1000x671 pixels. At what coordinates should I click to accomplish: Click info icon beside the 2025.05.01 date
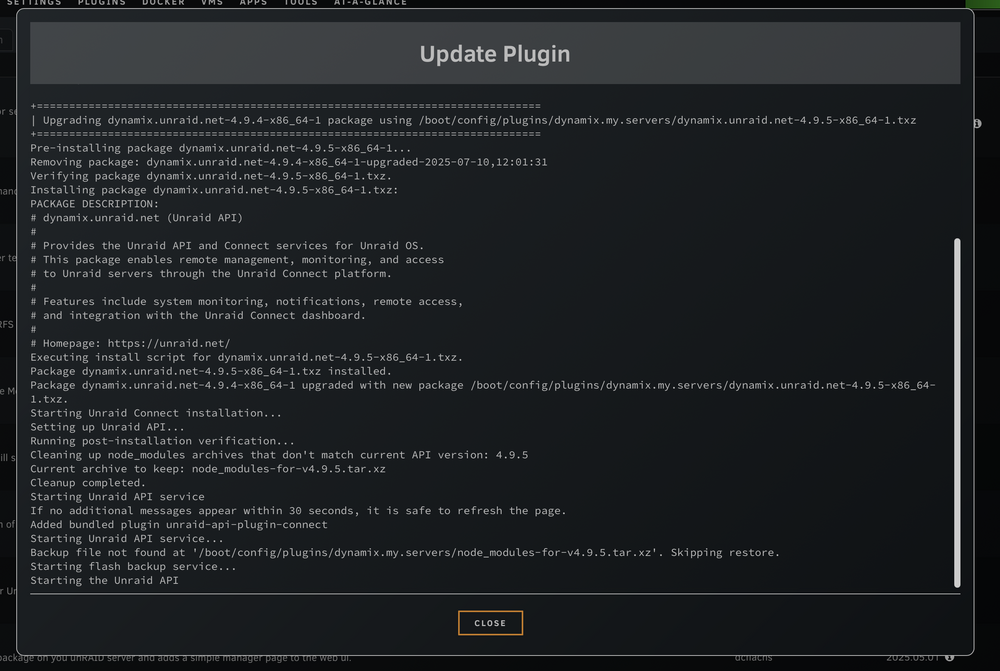click(x=950, y=657)
